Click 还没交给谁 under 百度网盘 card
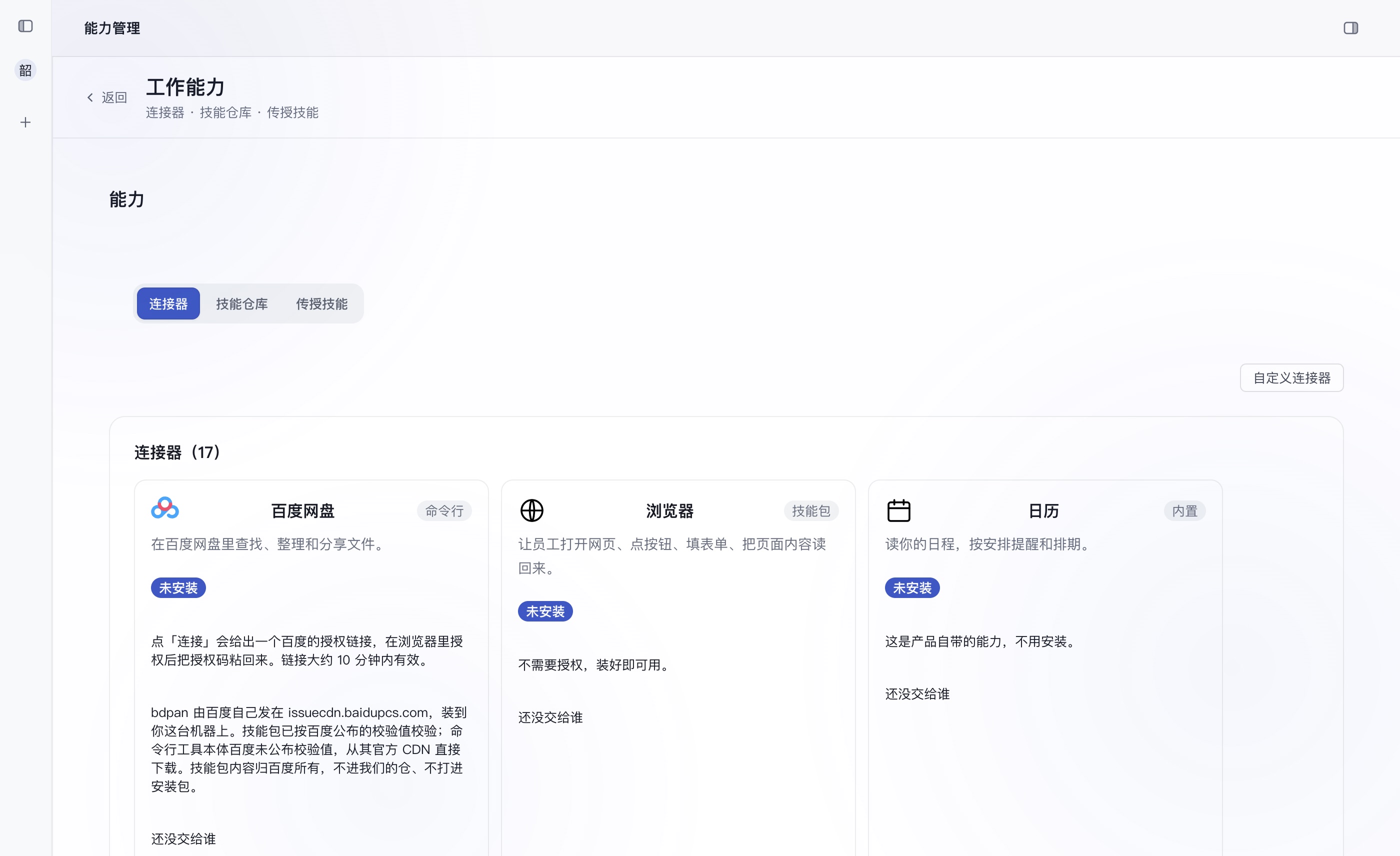1400x856 pixels. (x=183, y=839)
